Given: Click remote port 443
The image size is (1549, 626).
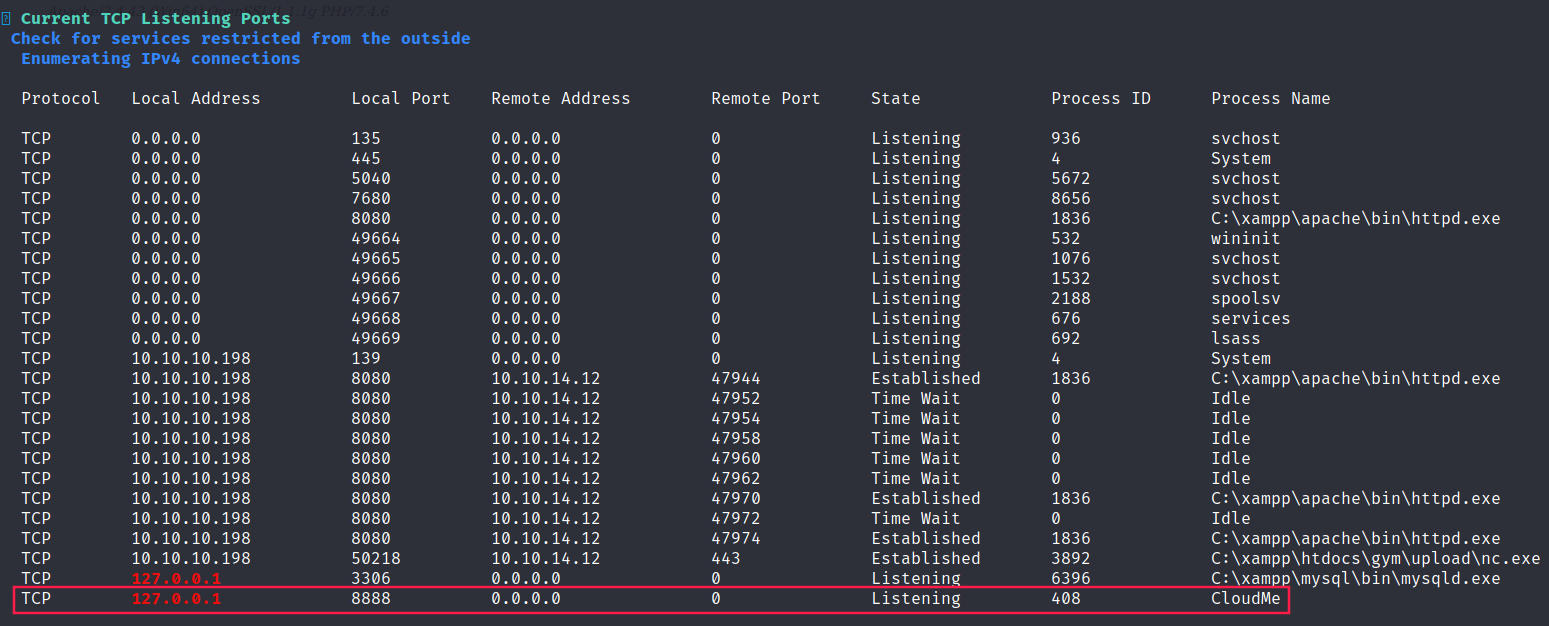Looking at the screenshot, I should pyautogui.click(x=726, y=559).
